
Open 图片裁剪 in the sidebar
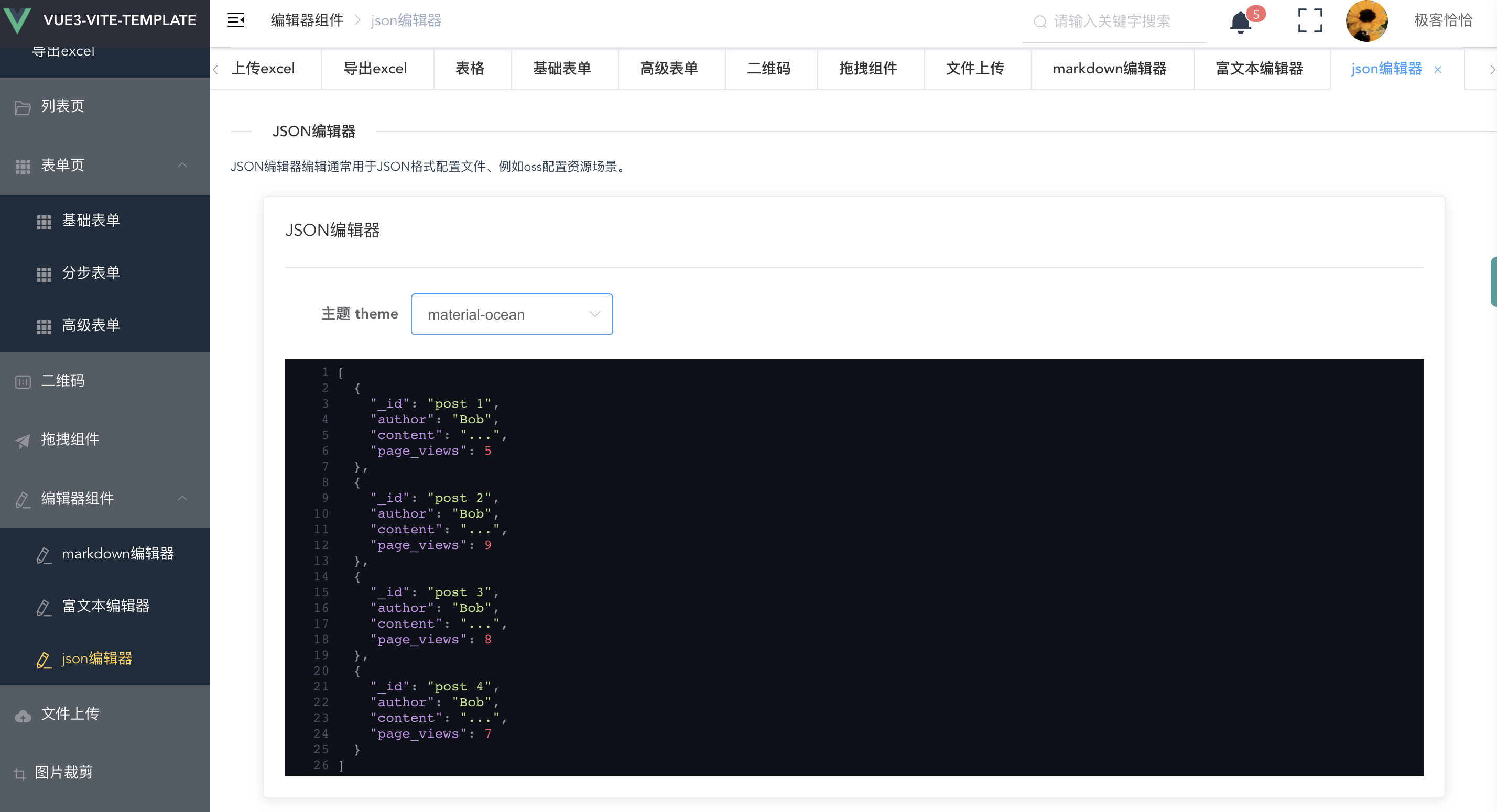tap(105, 773)
